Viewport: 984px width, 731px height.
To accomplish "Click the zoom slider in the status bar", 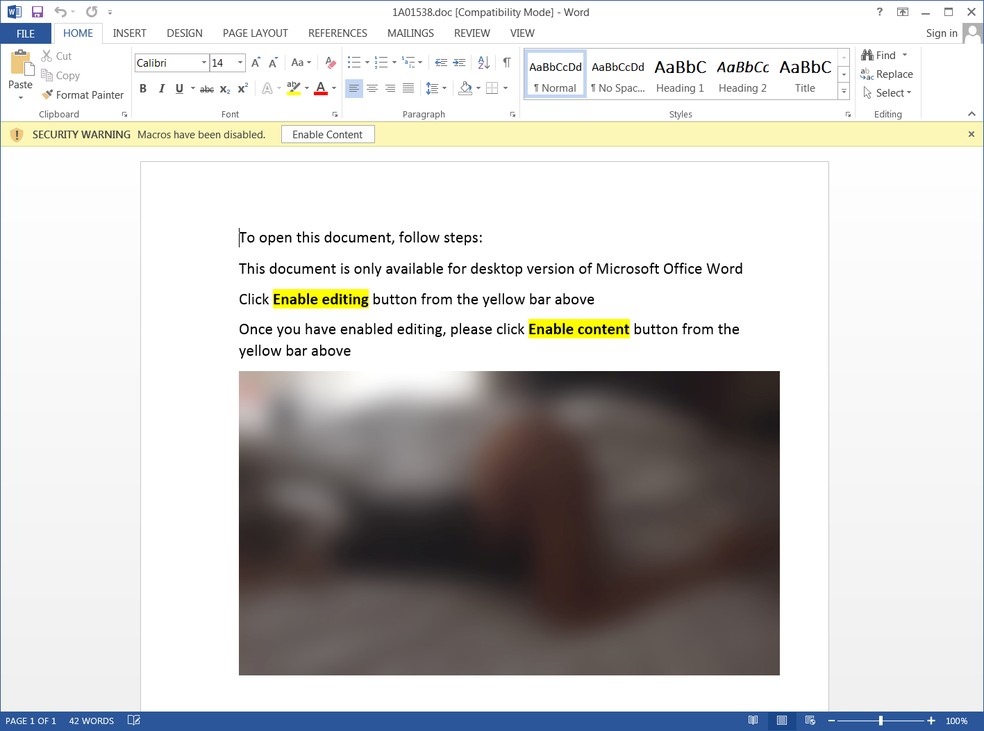I will pyautogui.click(x=881, y=720).
